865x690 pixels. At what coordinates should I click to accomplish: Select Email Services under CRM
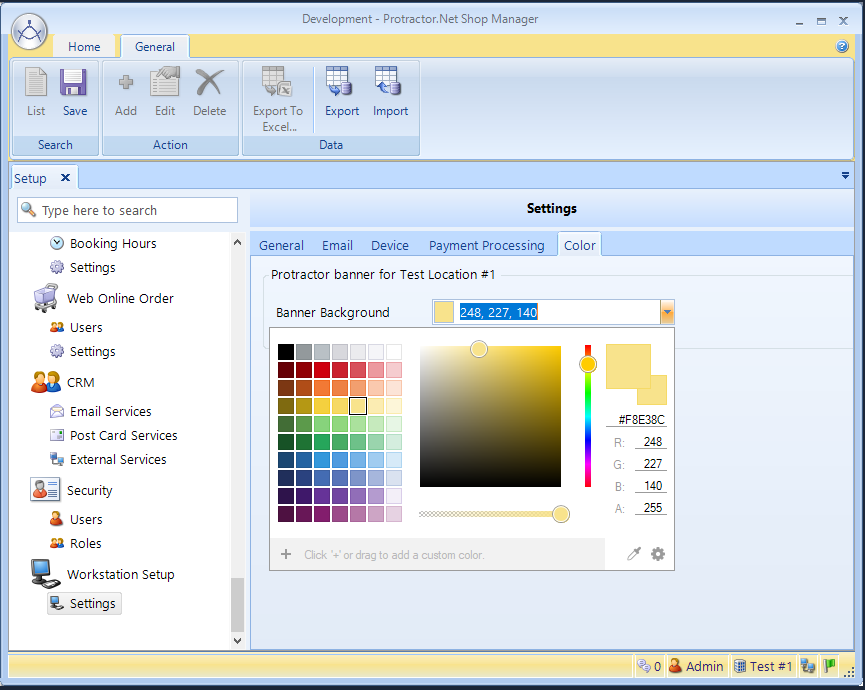tap(110, 411)
